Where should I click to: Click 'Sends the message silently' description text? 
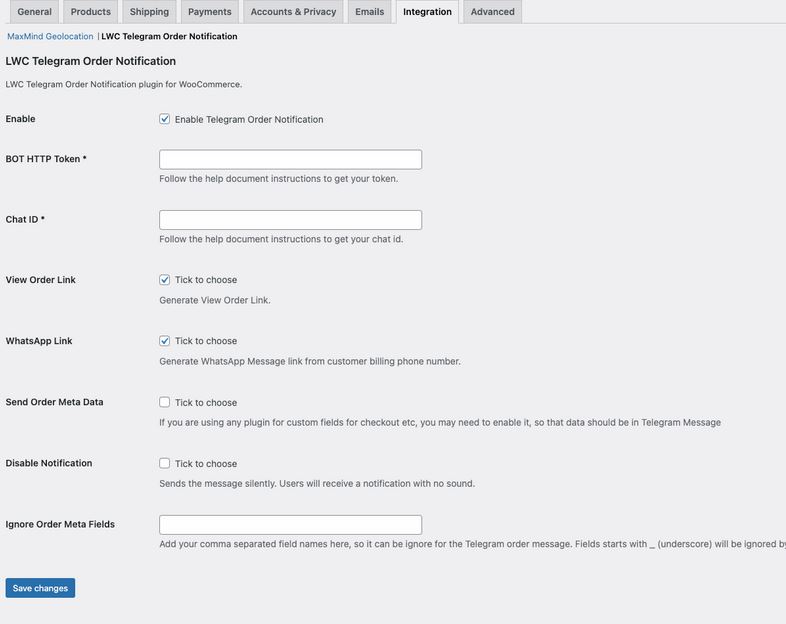[x=317, y=484]
